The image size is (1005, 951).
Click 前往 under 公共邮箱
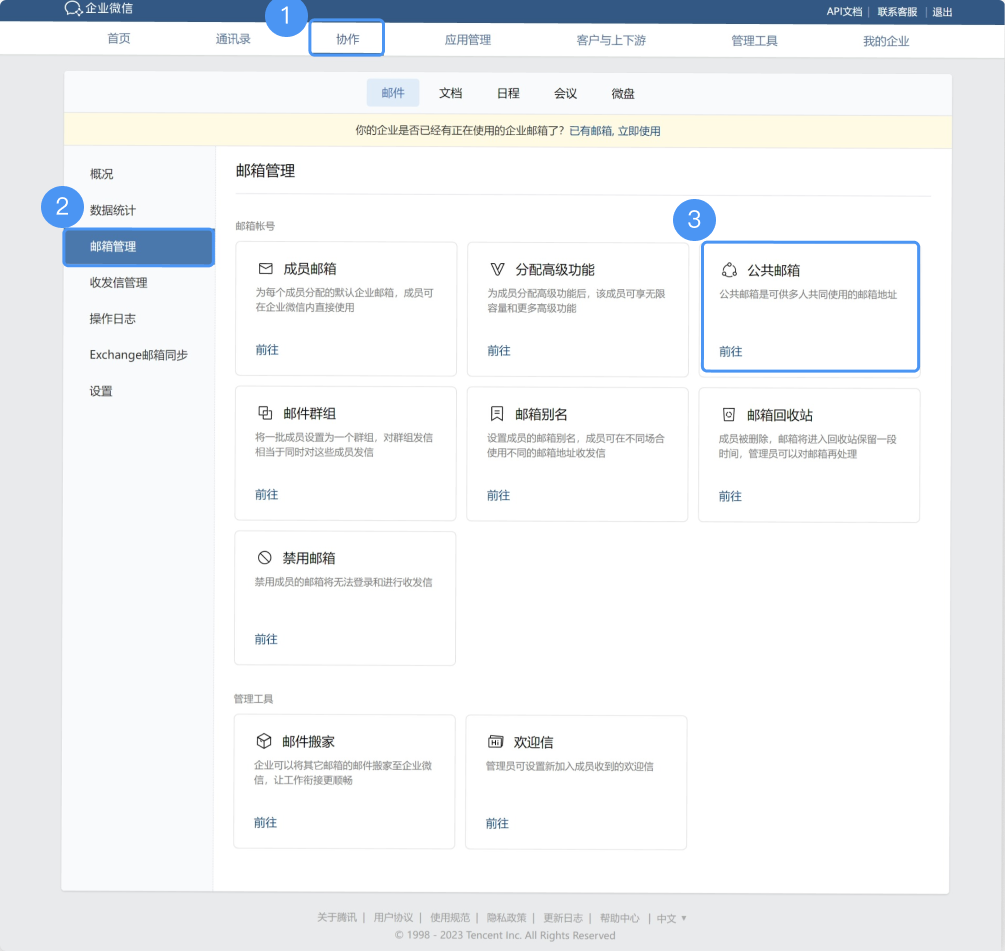coord(731,351)
